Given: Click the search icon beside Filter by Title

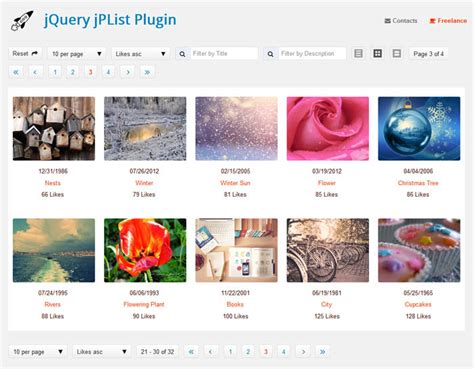Looking at the screenshot, I should coord(182,54).
